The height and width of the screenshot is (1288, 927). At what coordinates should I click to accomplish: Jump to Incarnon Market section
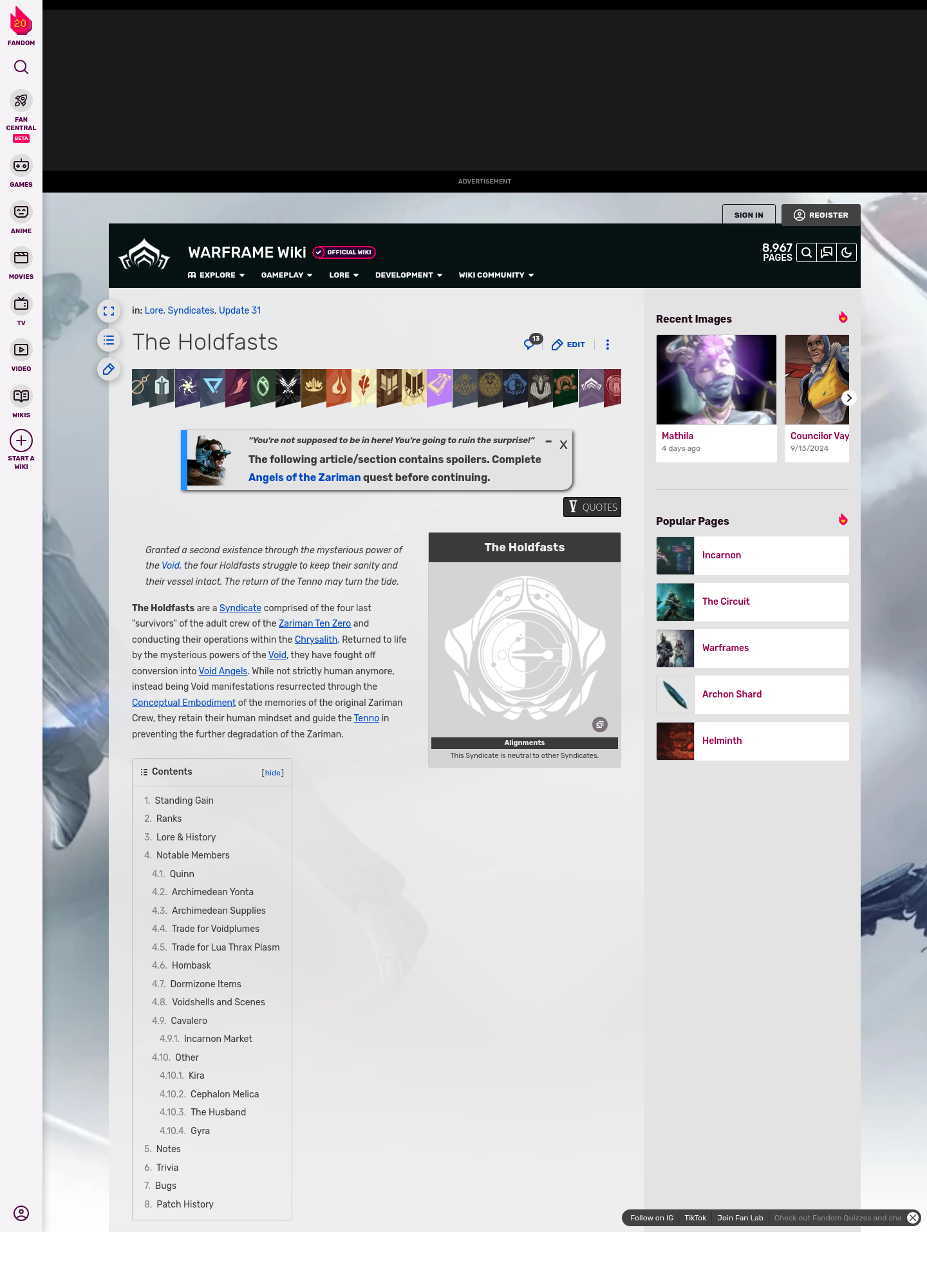point(218,1039)
